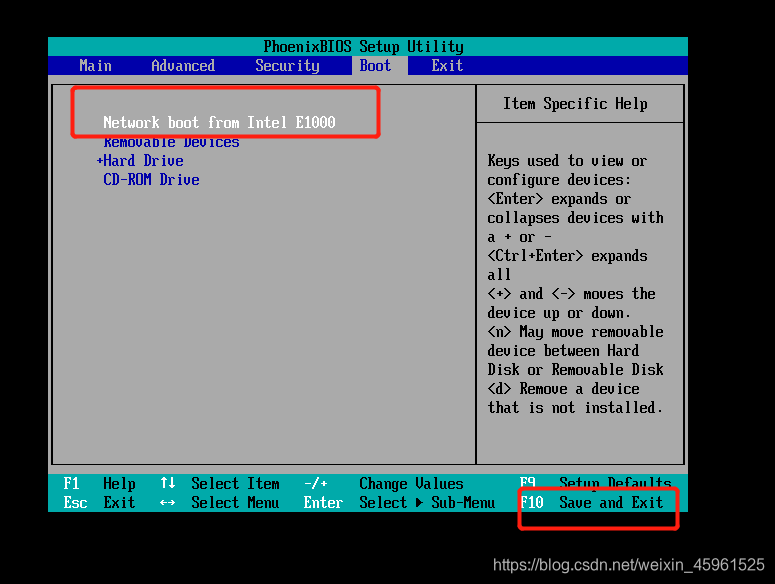Click F10 Save and Exit
Screen dimensions: 775x584
point(591,502)
